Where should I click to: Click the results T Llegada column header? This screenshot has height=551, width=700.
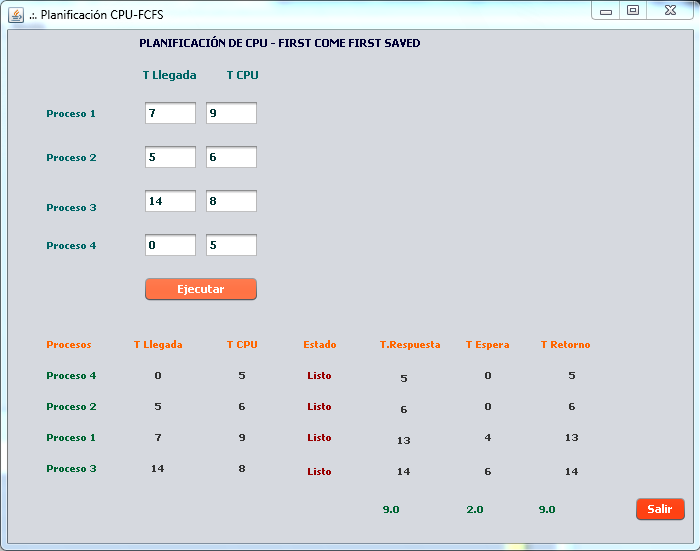[x=158, y=345]
